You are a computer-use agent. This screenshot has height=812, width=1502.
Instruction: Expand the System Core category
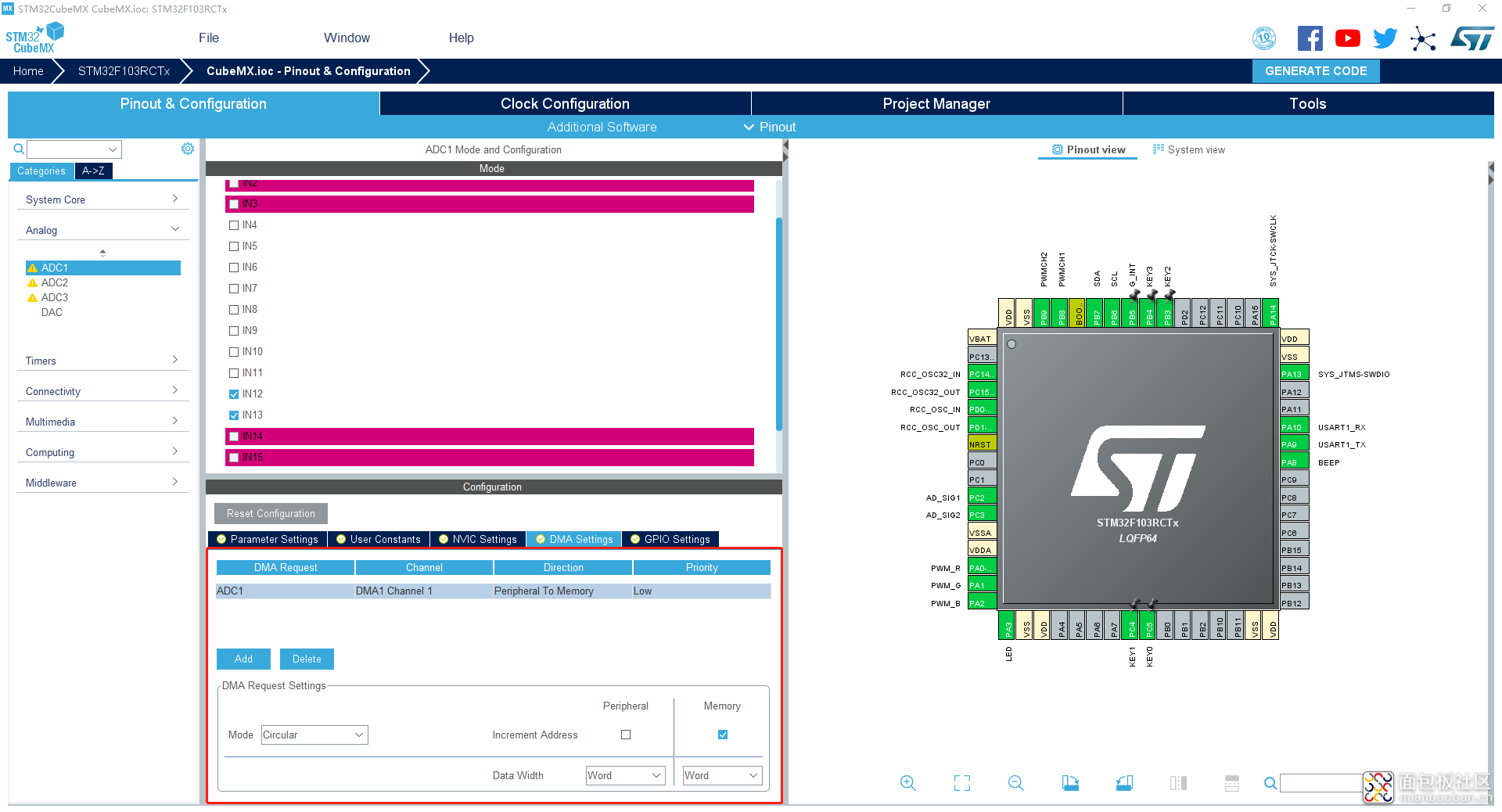(x=102, y=199)
